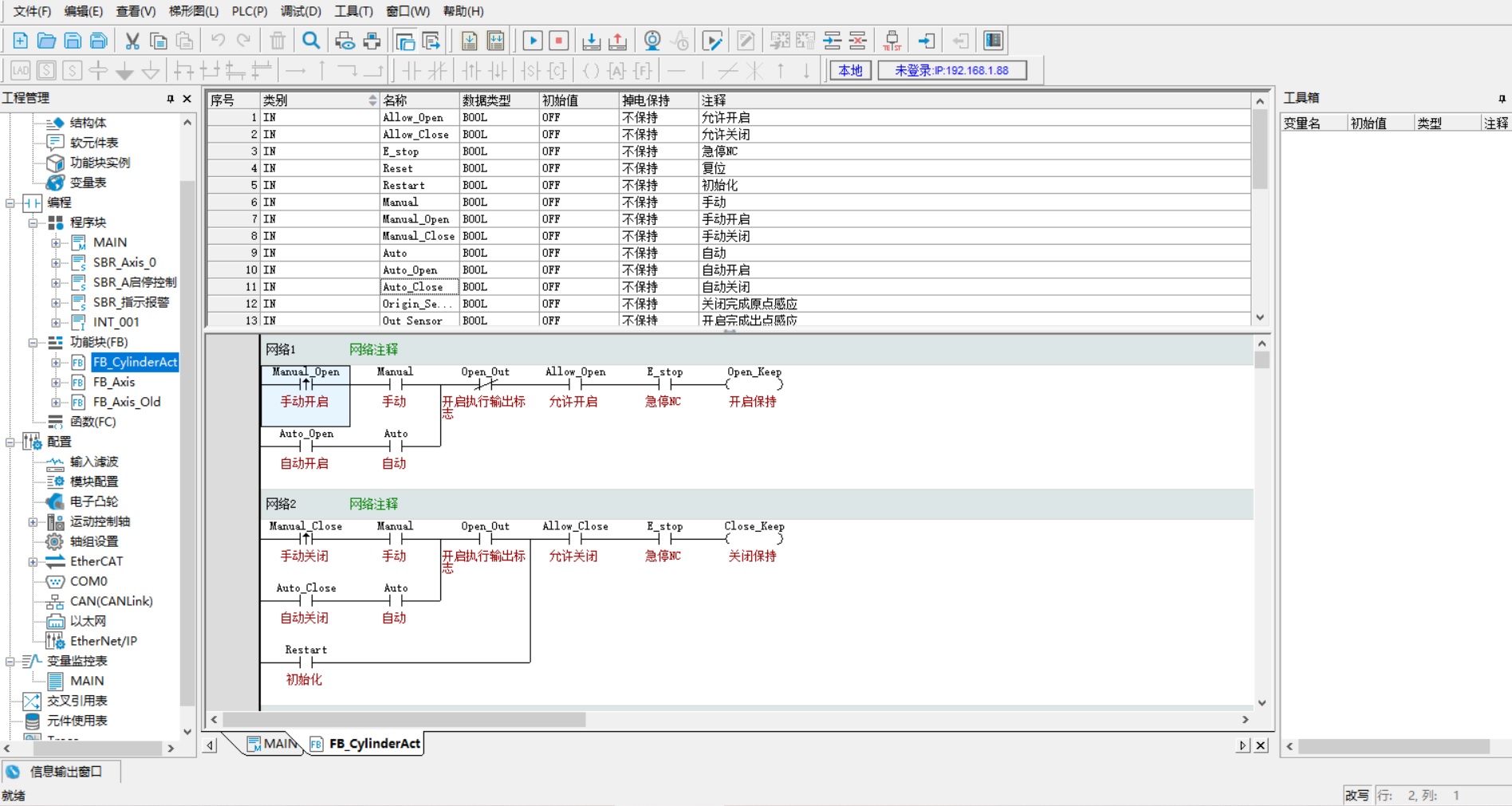Click the Upload from PLC icon
Image resolution: width=1512 pixels, height=806 pixels.
pos(617,41)
